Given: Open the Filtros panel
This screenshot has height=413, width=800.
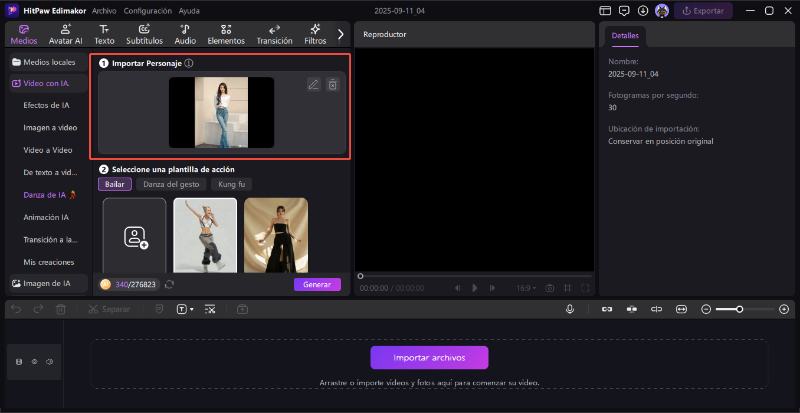Looking at the screenshot, I should (315, 35).
